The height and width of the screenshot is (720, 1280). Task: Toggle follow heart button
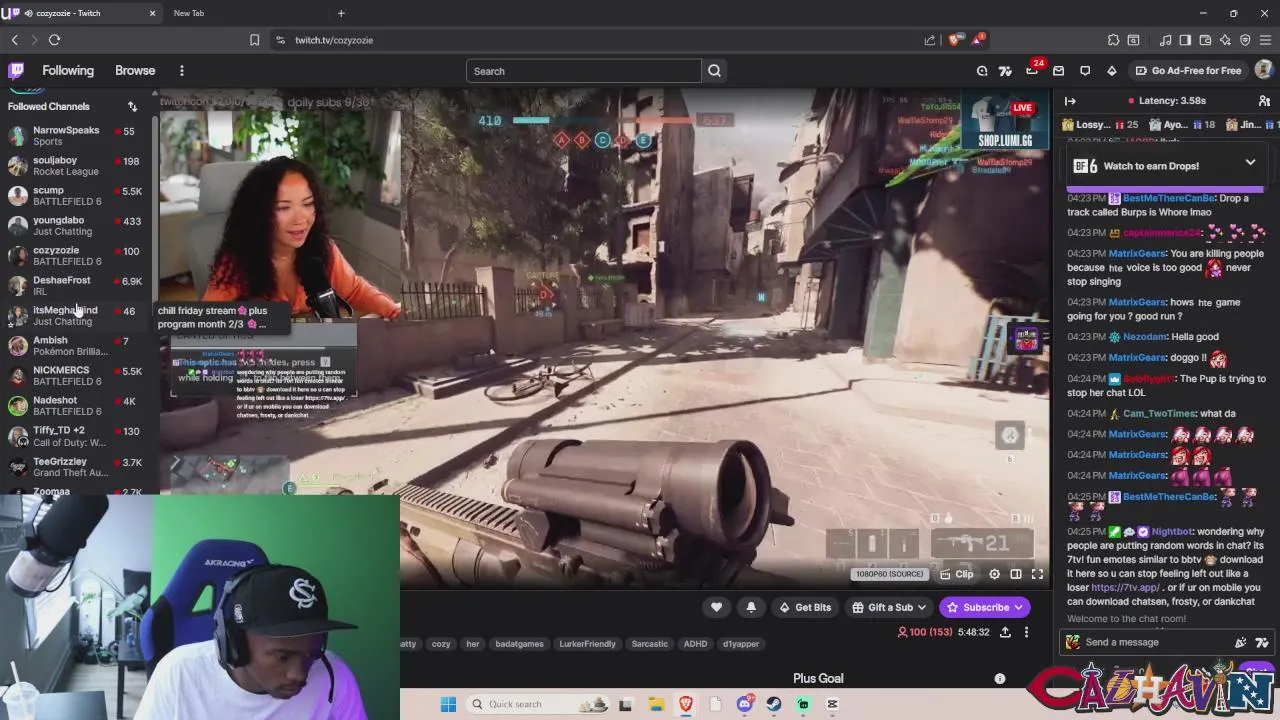[x=716, y=607]
